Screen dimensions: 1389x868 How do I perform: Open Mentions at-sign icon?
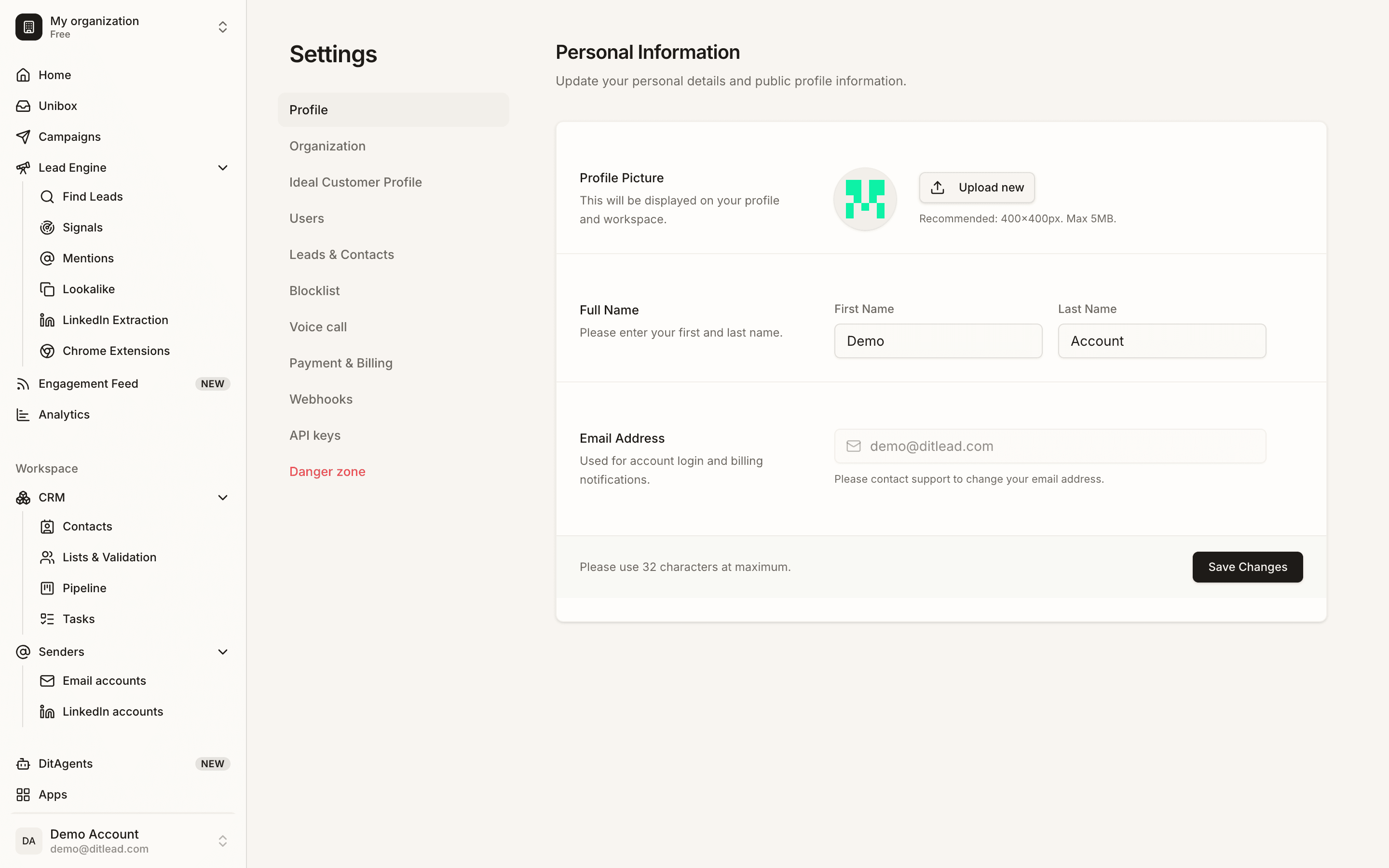click(x=47, y=258)
